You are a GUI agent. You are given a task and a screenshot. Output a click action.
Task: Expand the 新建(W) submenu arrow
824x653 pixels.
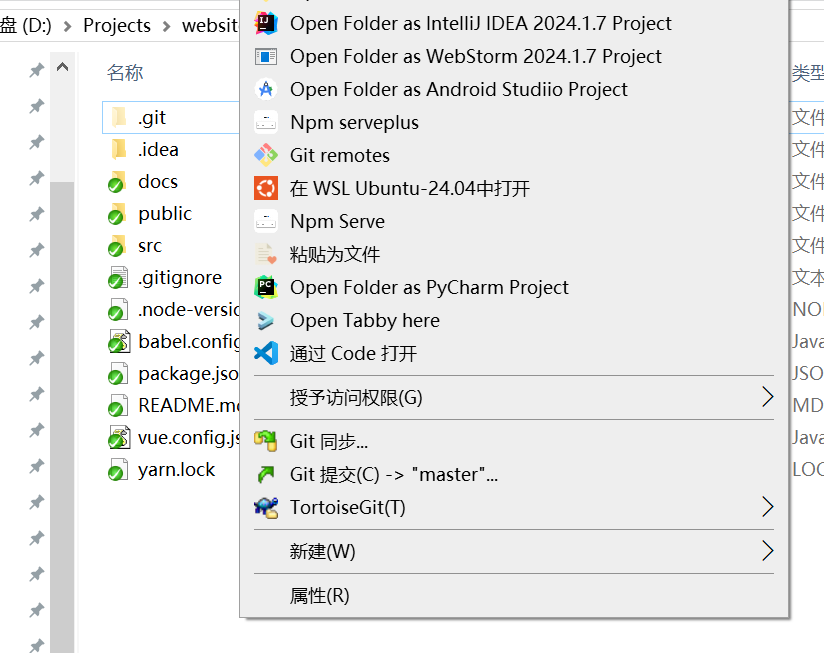point(767,551)
